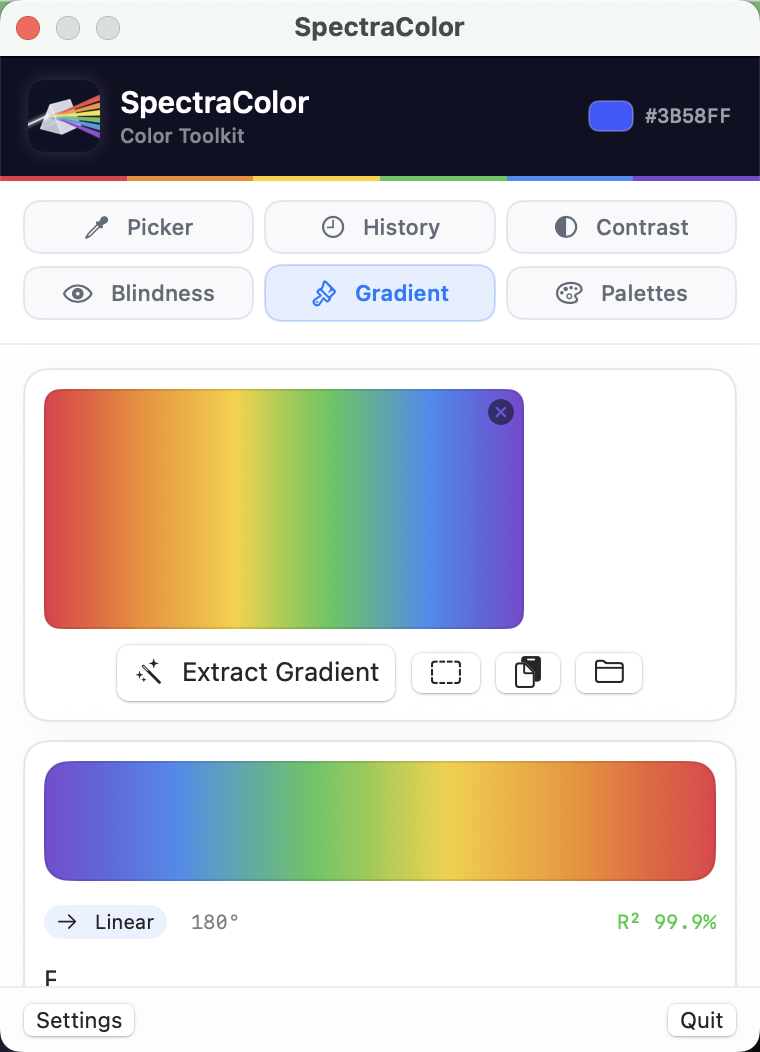Quit the application
Viewport: 760px width, 1052px height.
(x=701, y=1020)
